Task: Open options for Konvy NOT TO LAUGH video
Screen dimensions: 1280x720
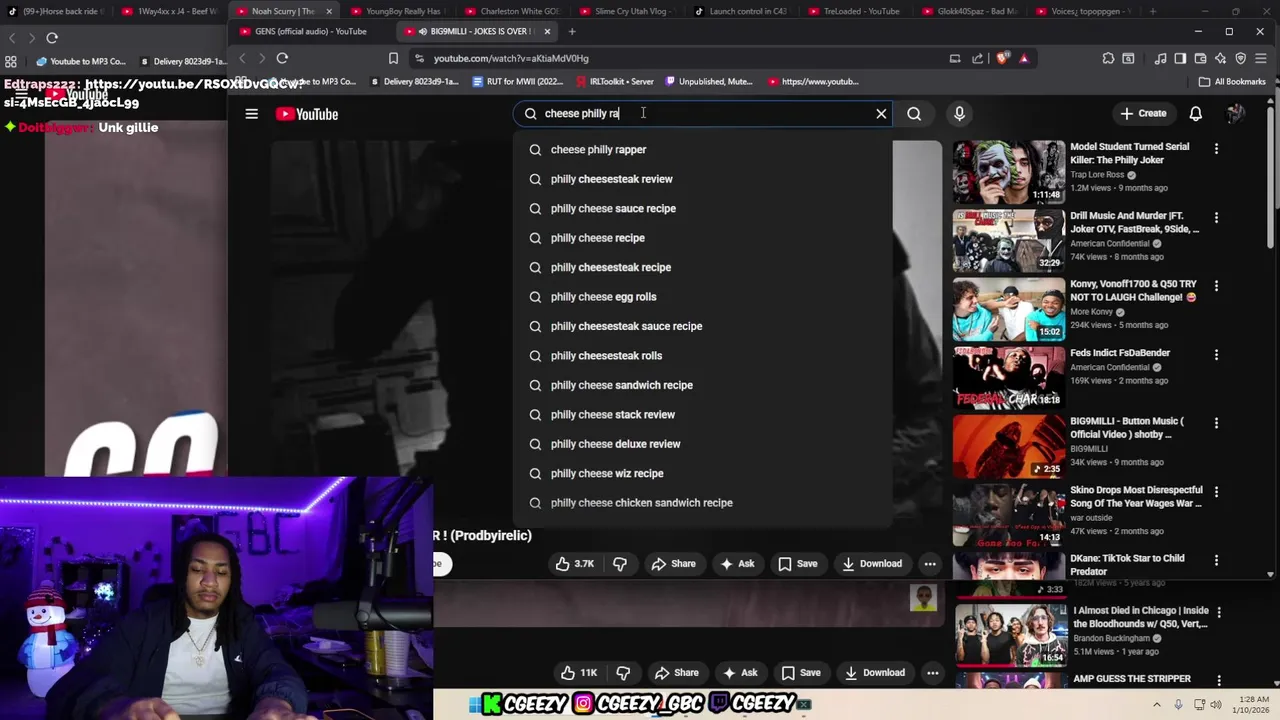Action: [1216, 286]
